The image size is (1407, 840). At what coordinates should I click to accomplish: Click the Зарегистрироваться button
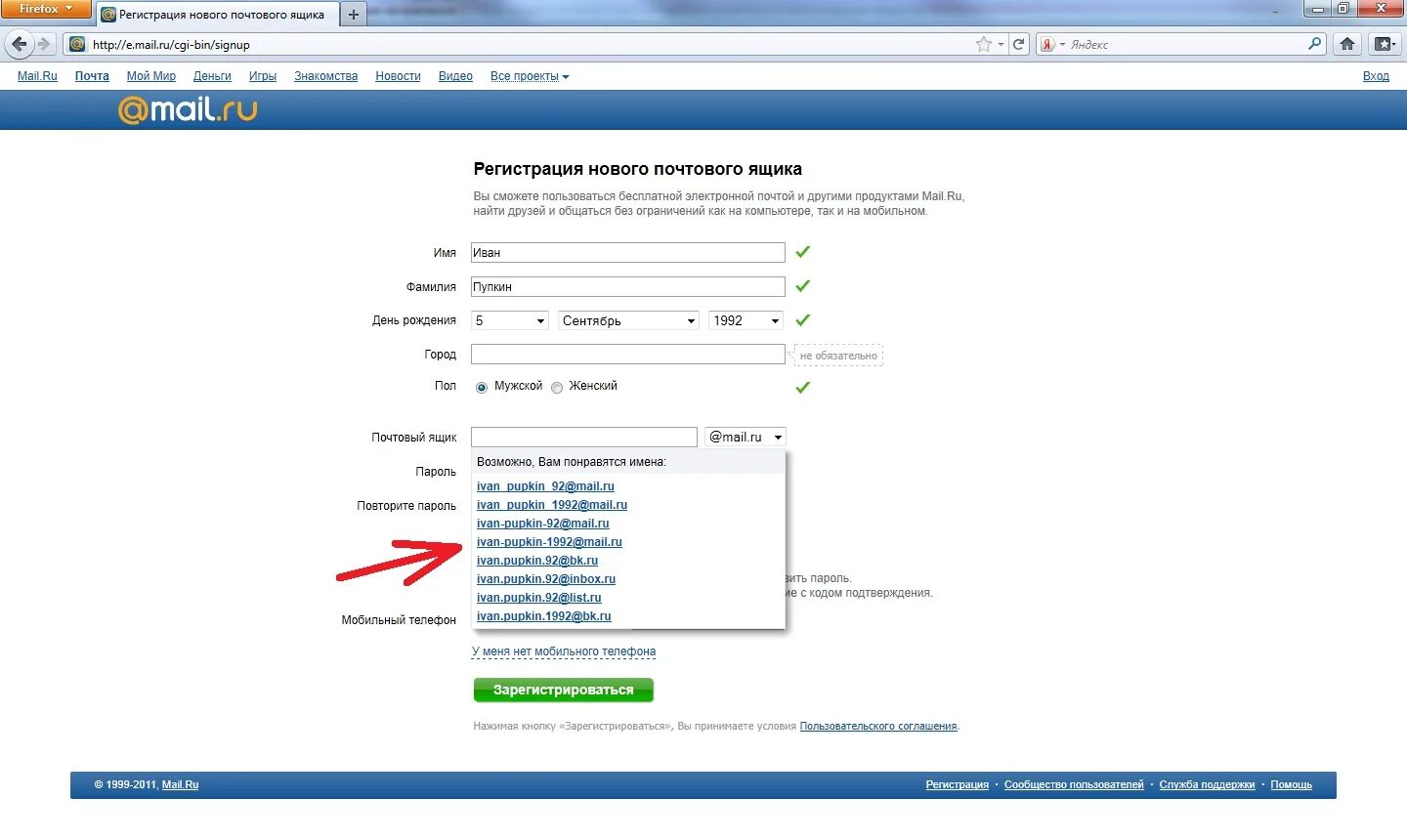point(564,690)
